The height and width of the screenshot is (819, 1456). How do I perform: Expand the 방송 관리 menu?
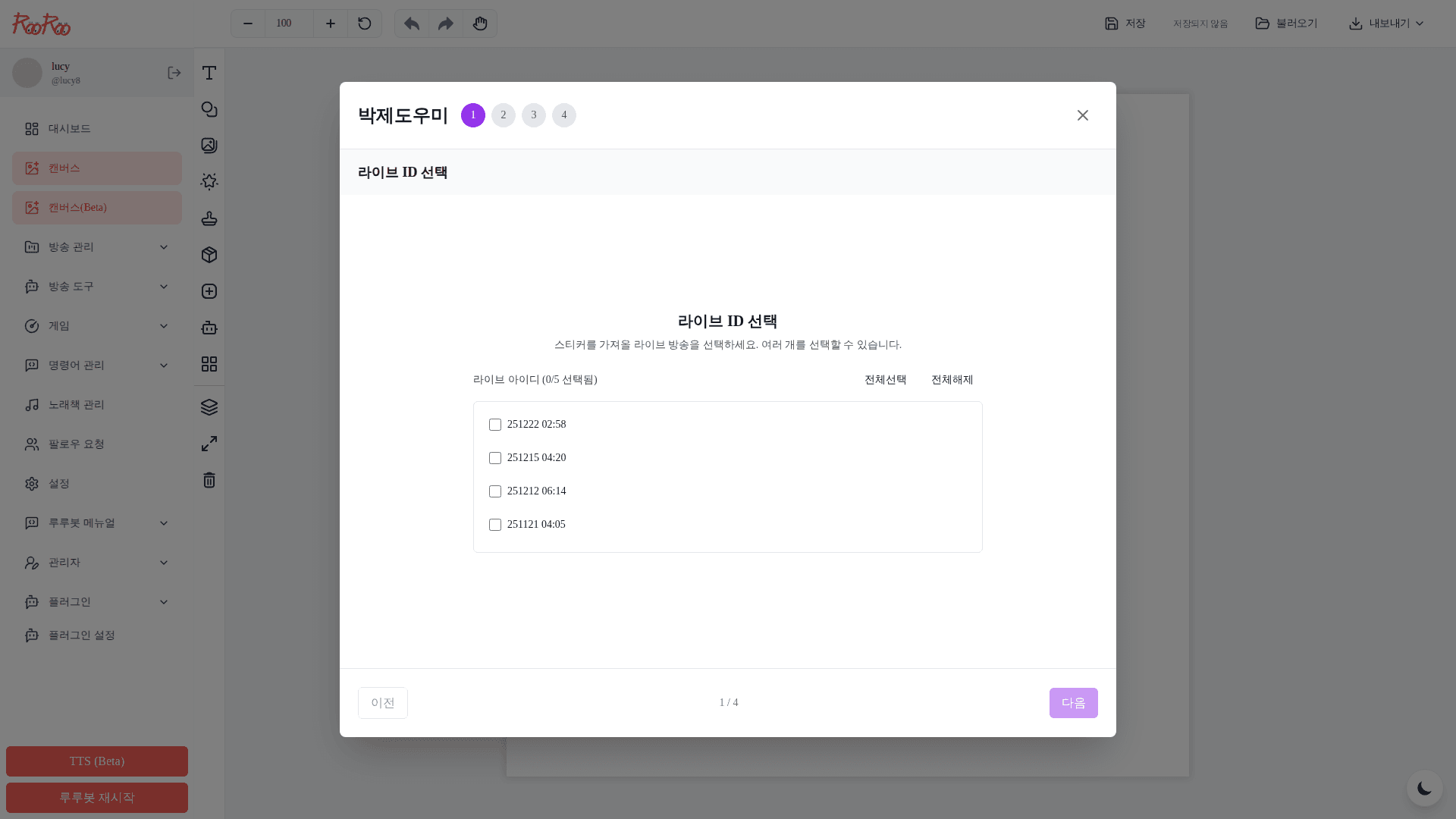pyautogui.click(x=96, y=246)
